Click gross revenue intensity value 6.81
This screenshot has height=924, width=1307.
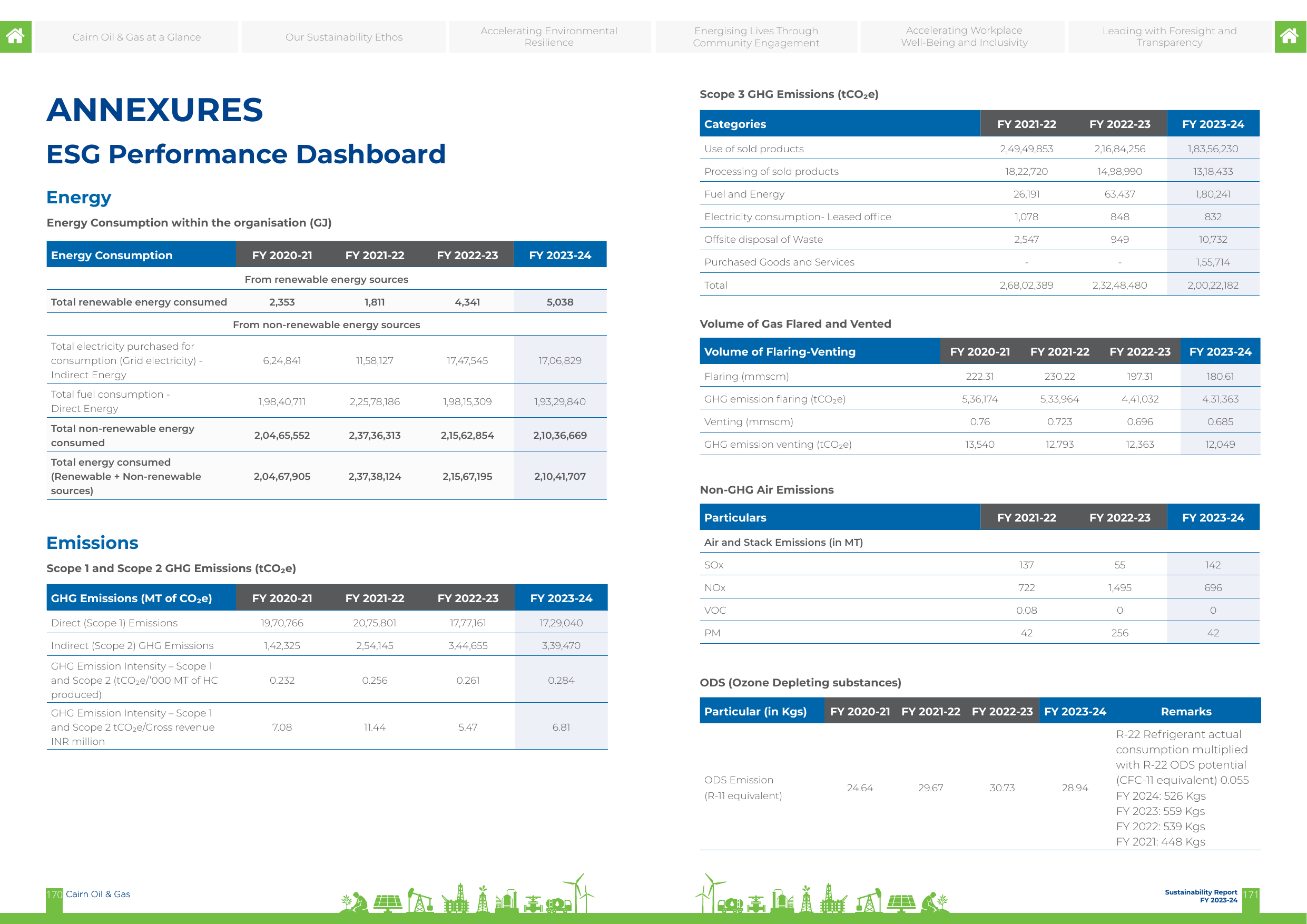(561, 727)
